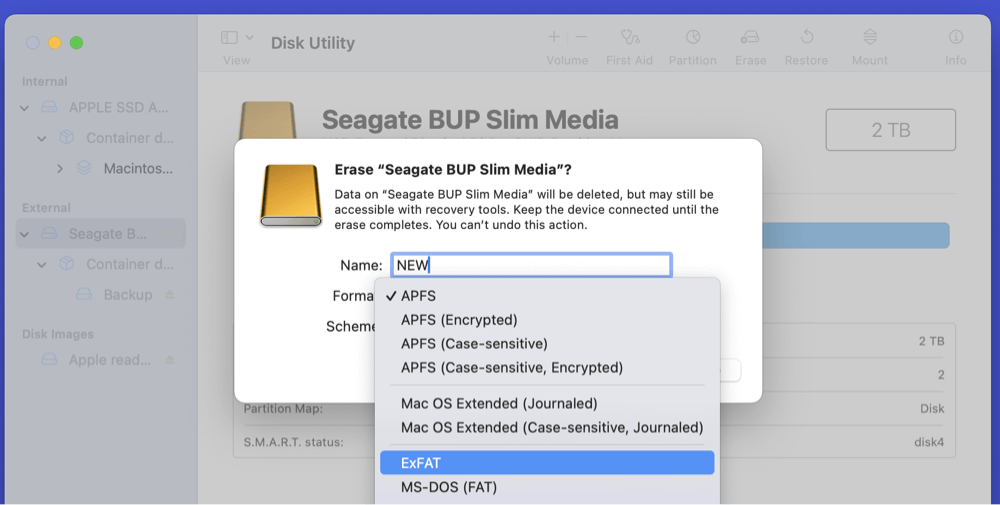Click the yellow minimize window button
The image size is (1000, 505).
55,43
